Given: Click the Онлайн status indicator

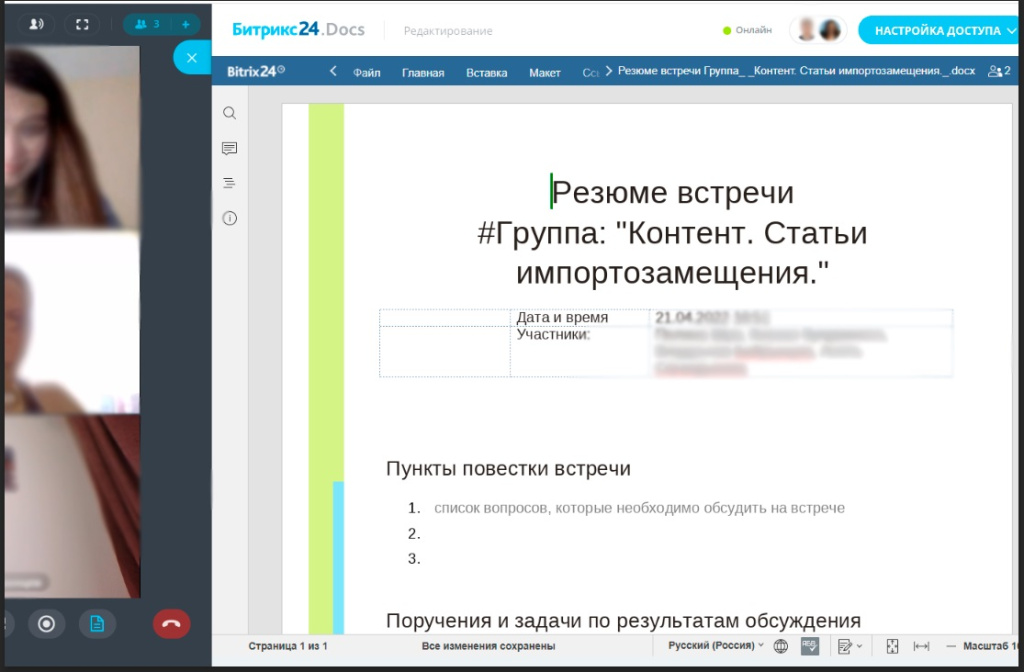Looking at the screenshot, I should 747,30.
